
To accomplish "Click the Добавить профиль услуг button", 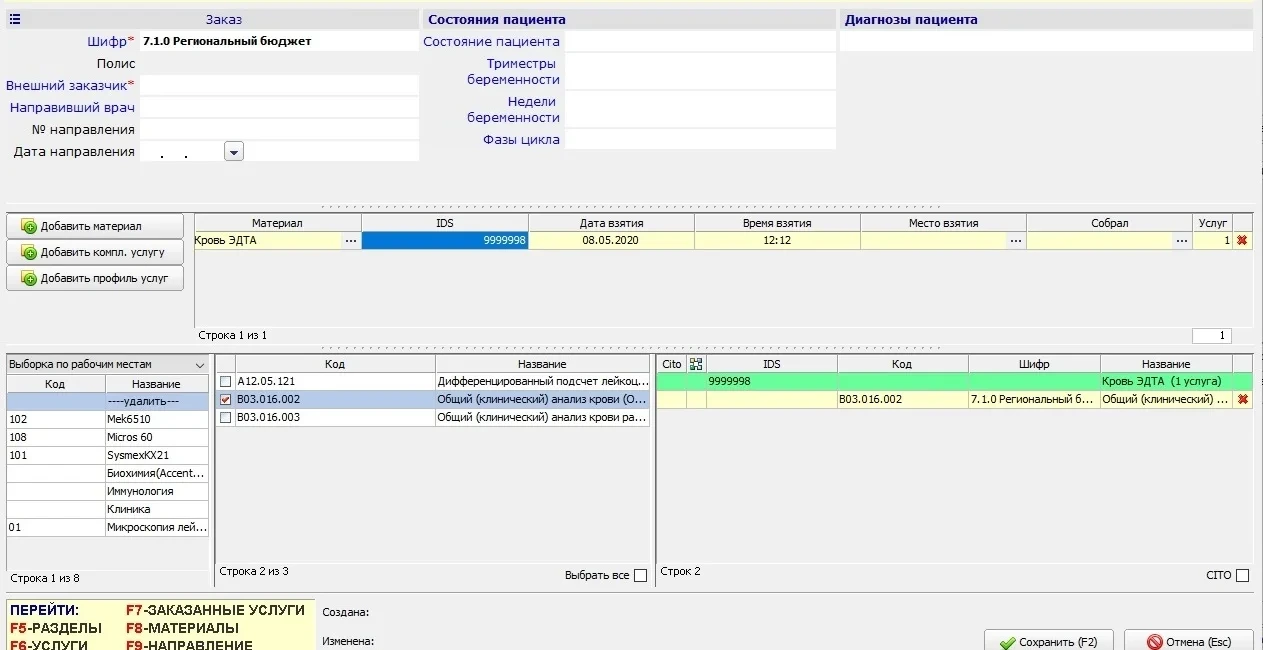I will [x=95, y=278].
